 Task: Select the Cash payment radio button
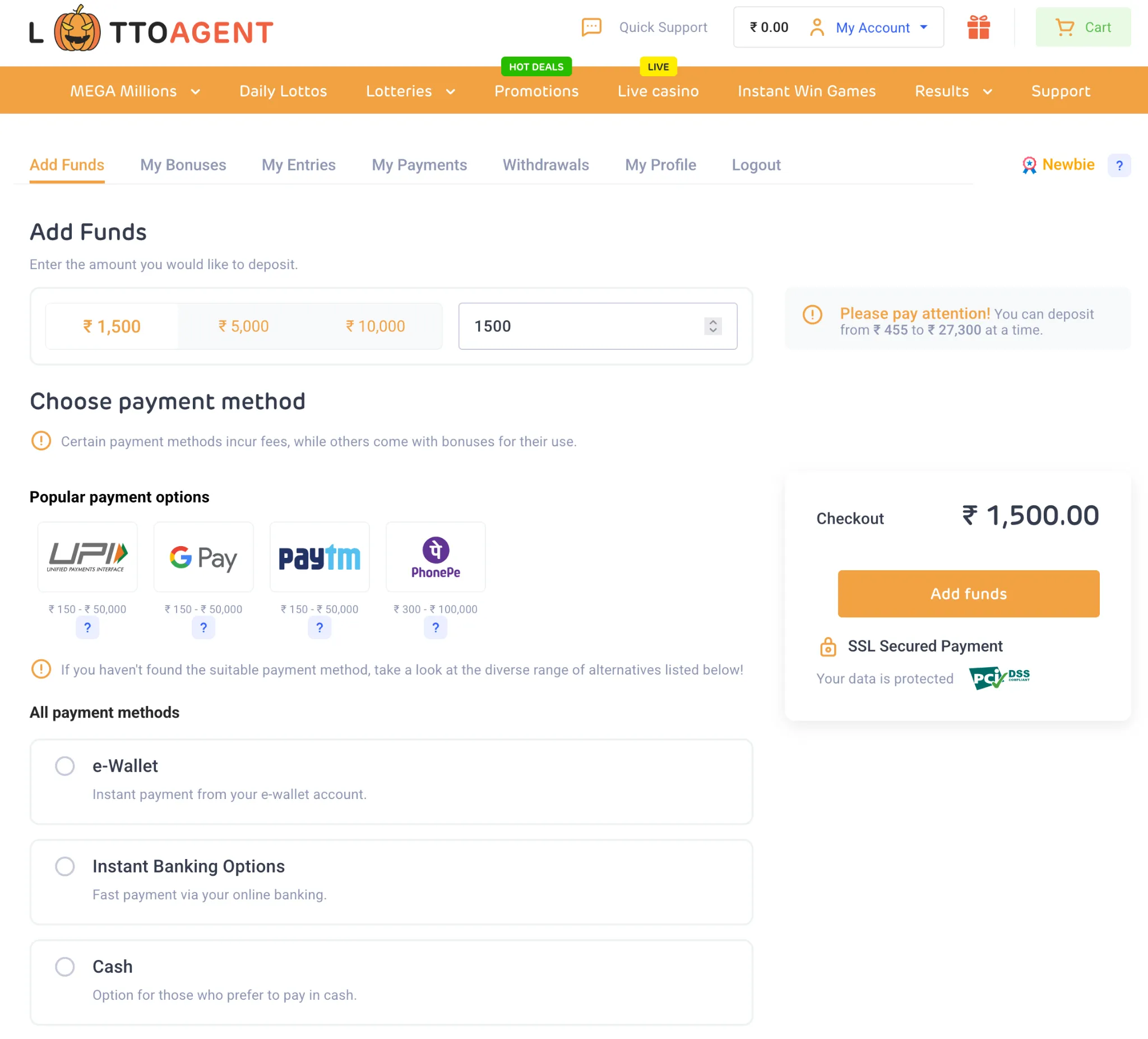[x=65, y=967]
